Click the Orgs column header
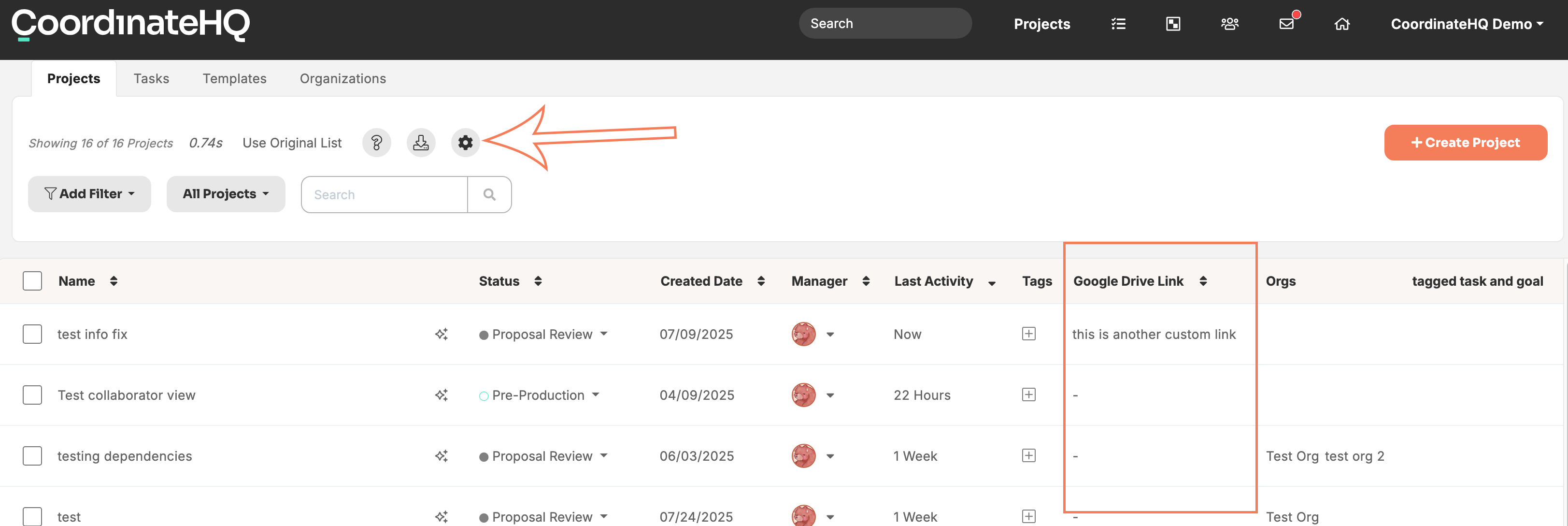 click(1281, 281)
